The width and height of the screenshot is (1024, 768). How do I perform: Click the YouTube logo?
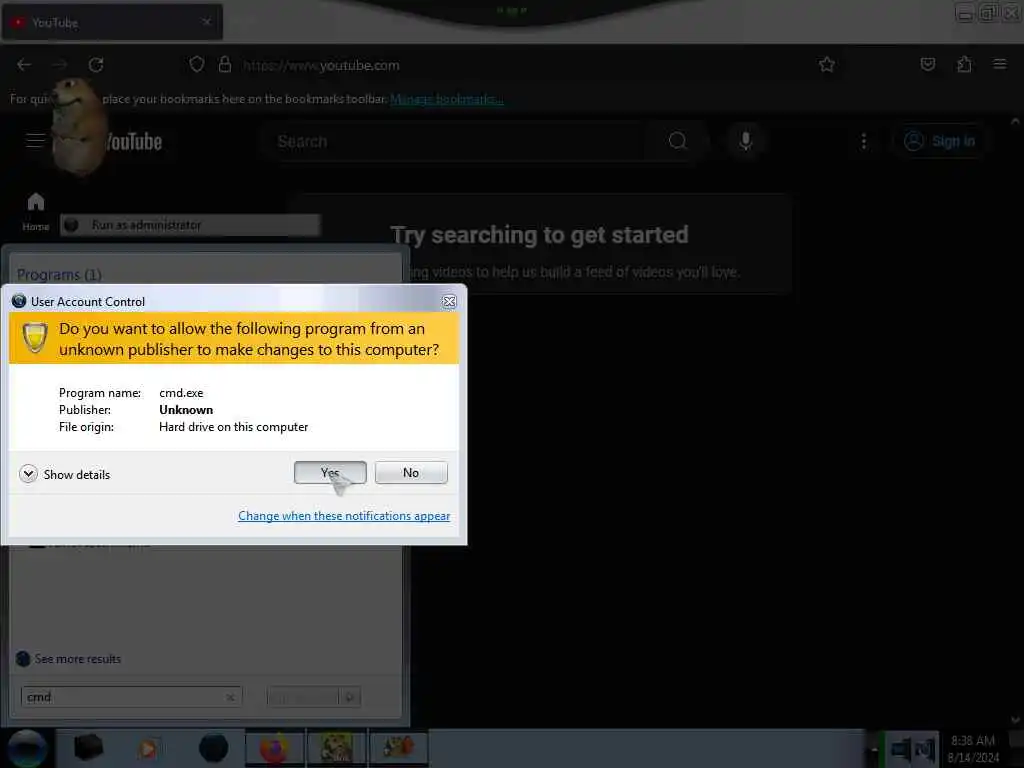(133, 141)
